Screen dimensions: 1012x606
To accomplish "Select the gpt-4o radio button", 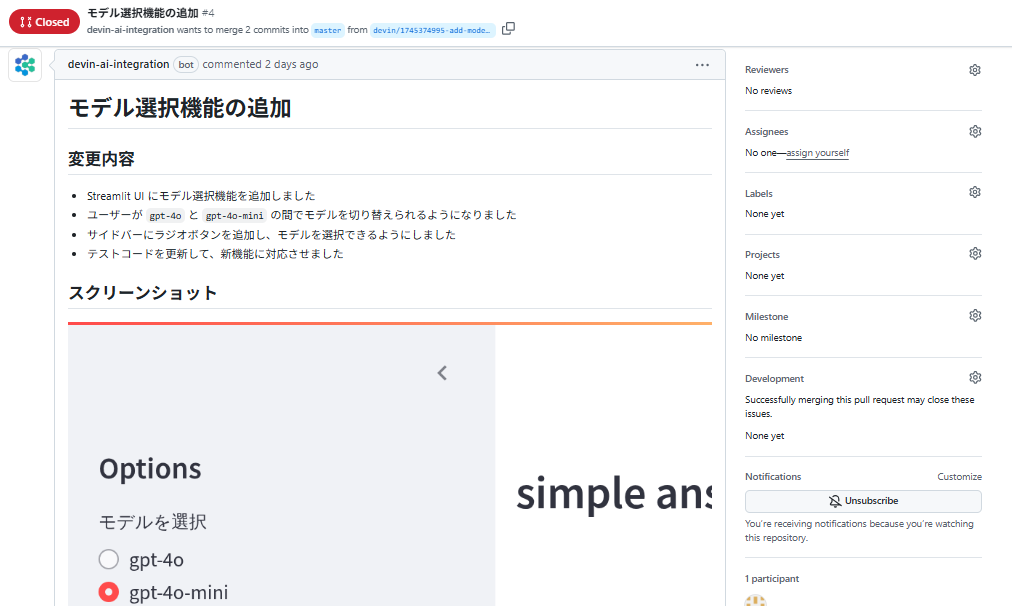I will (108, 559).
